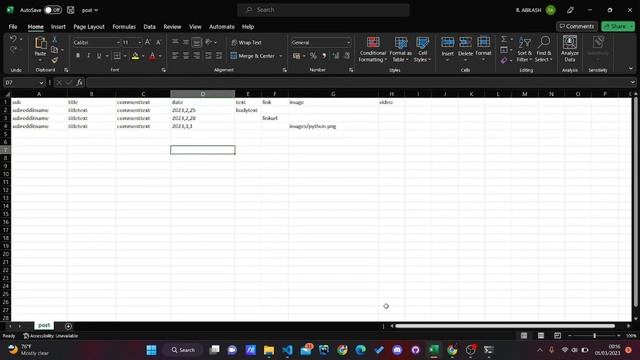Open the File menu

13,27
